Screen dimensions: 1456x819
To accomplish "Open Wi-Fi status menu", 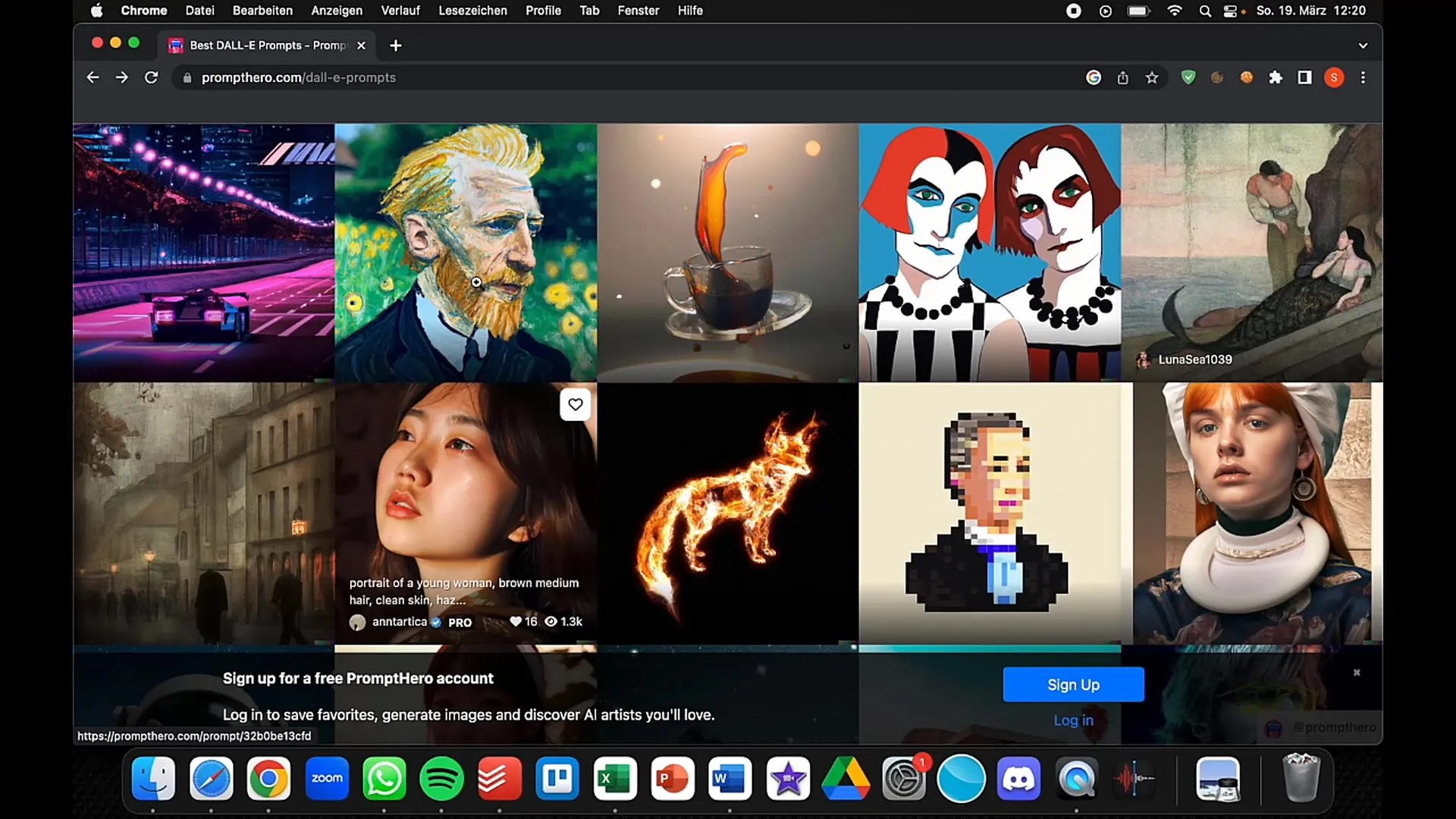I will coord(1175,11).
